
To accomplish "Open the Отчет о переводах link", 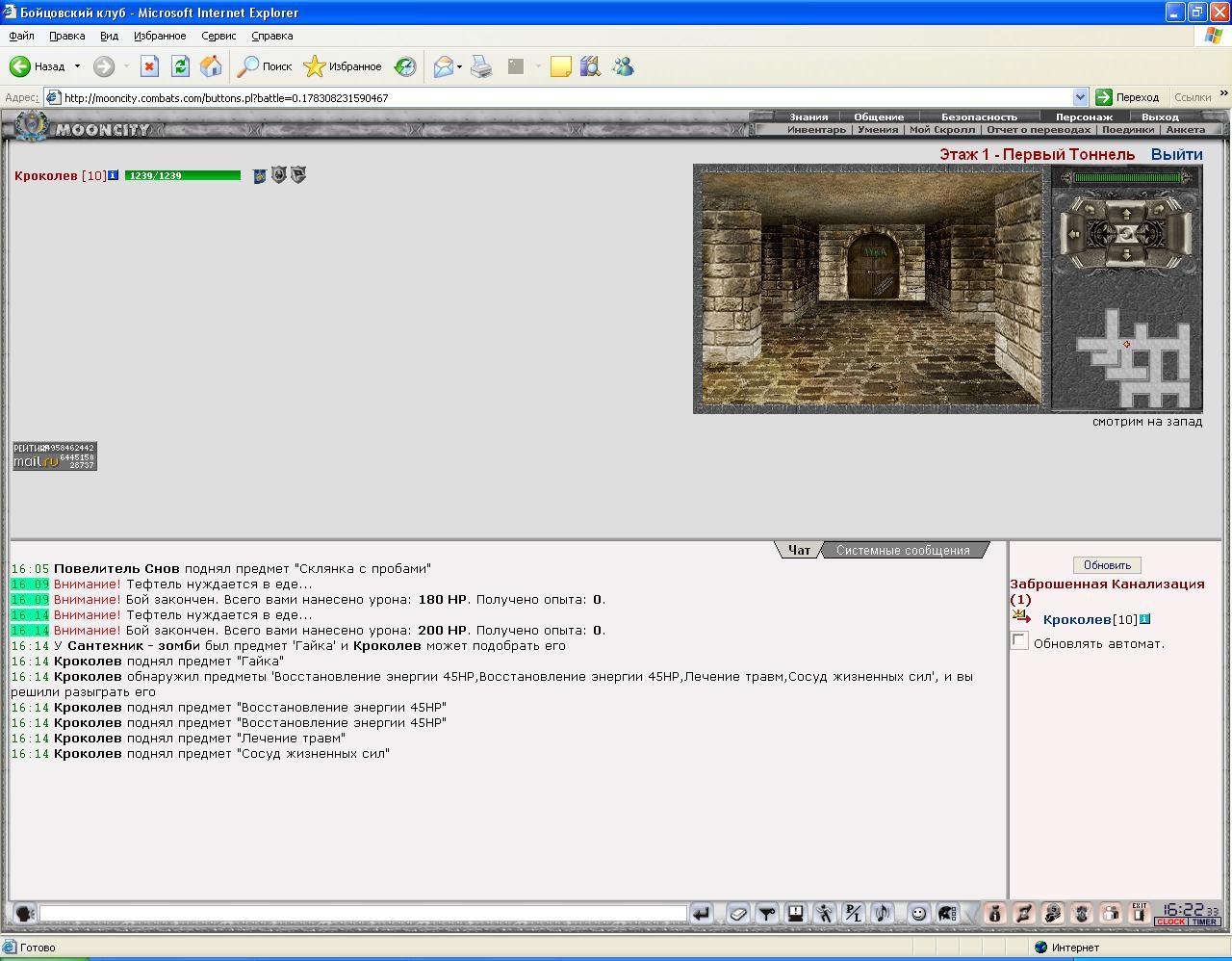I will [1039, 129].
